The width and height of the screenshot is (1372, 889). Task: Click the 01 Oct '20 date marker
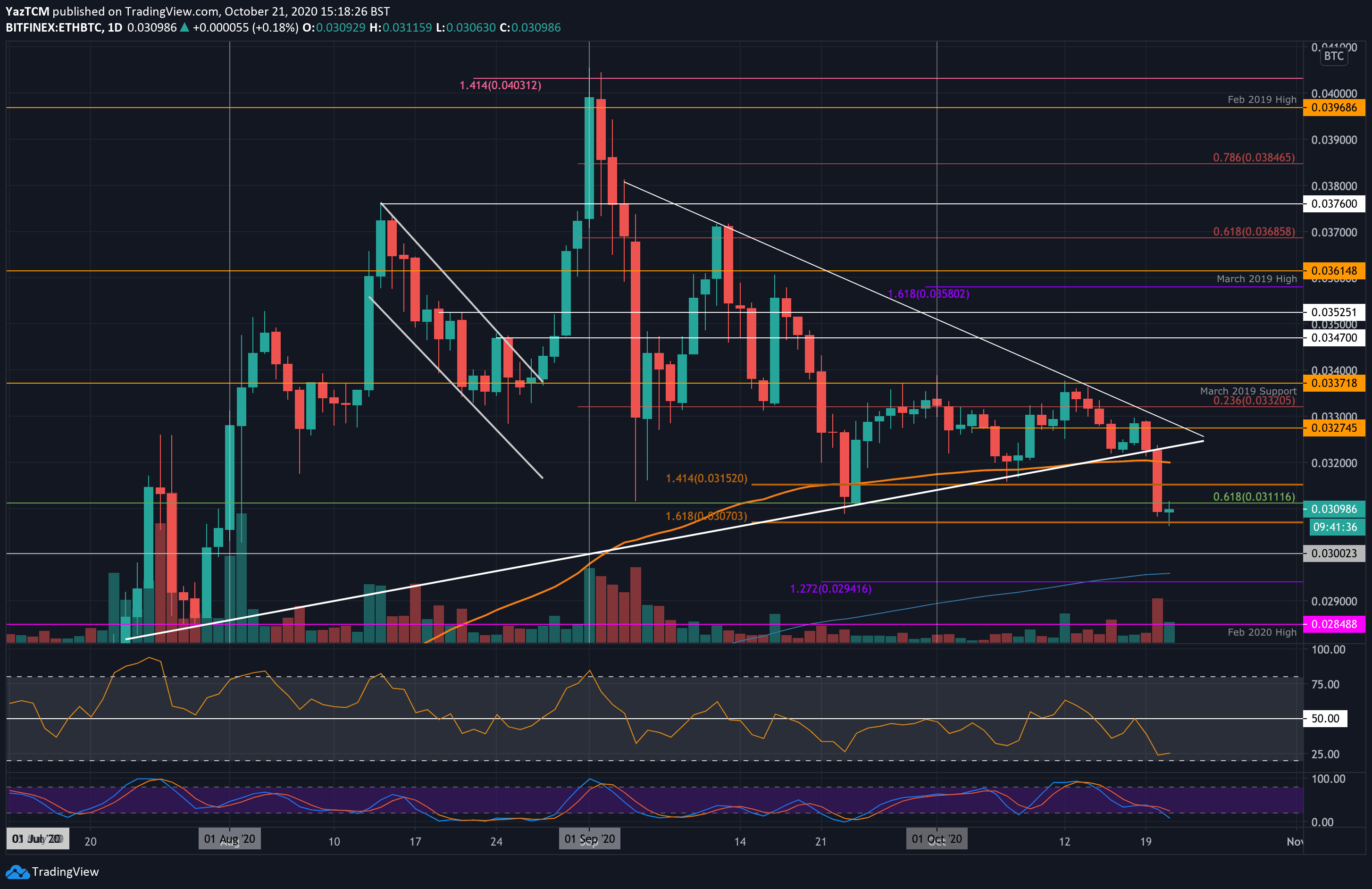937,839
